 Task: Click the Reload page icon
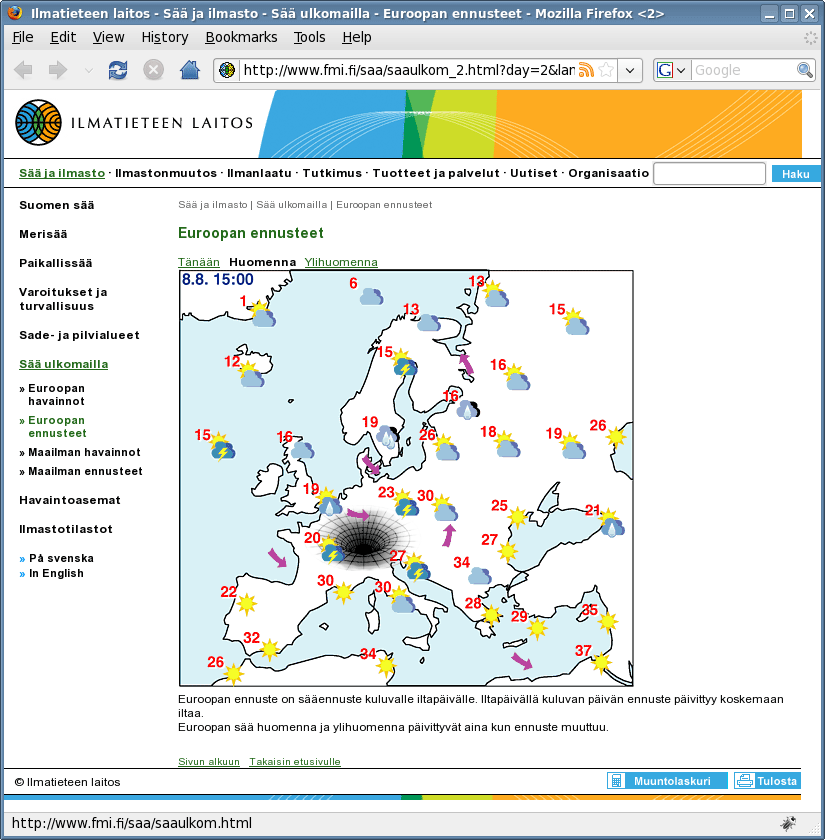coord(118,70)
